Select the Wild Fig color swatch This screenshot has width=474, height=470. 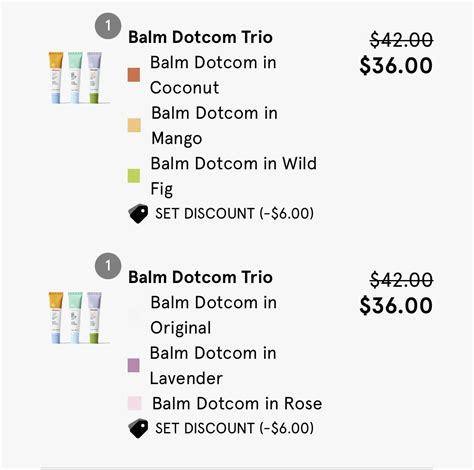pos(134,176)
